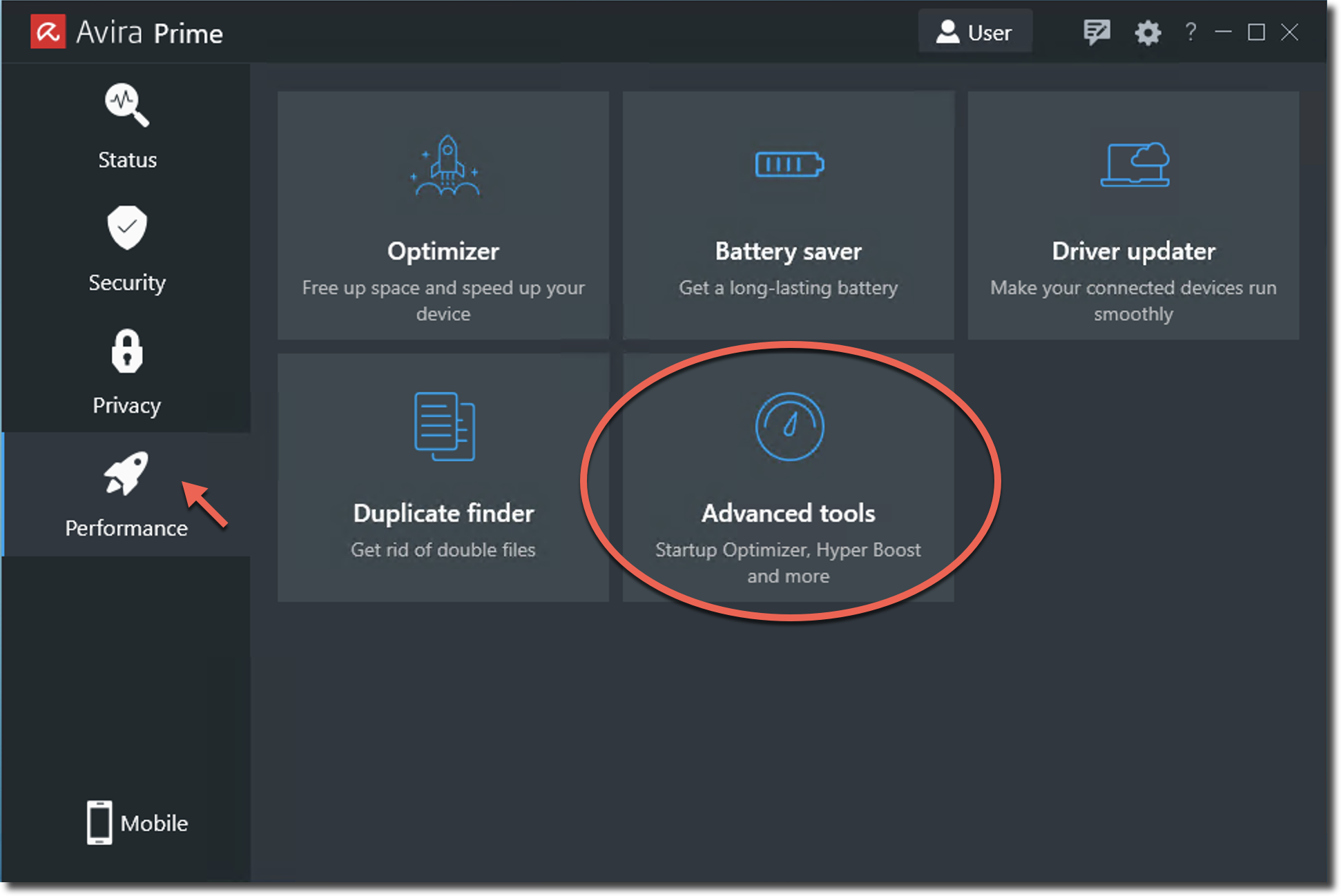This screenshot has height=896, width=1341.
Task: Select the Battery saver battery icon
Action: click(788, 165)
